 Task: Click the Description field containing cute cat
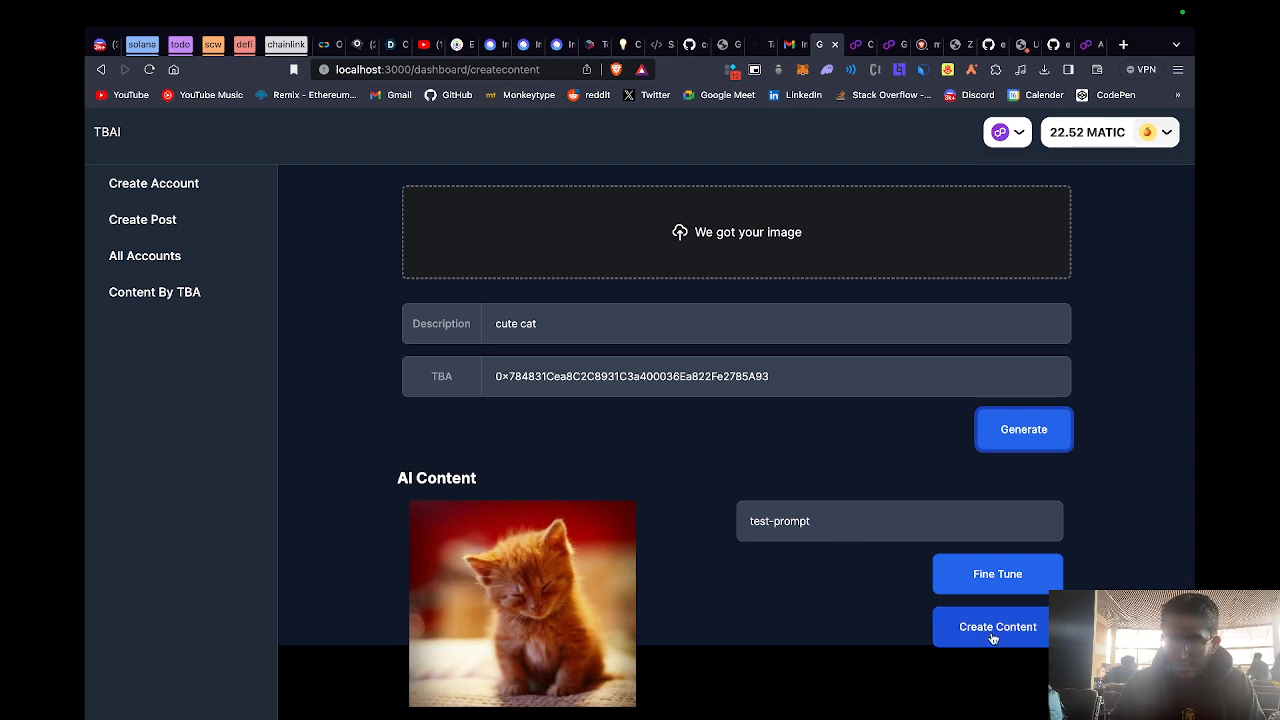tap(776, 324)
